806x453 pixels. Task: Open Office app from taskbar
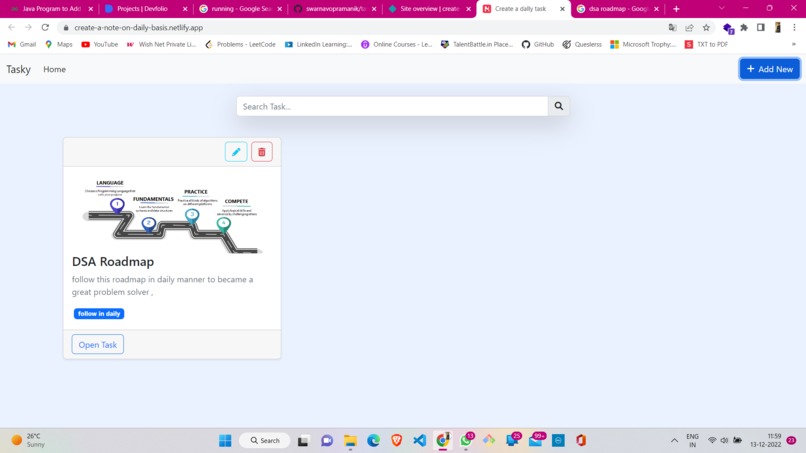[581, 441]
